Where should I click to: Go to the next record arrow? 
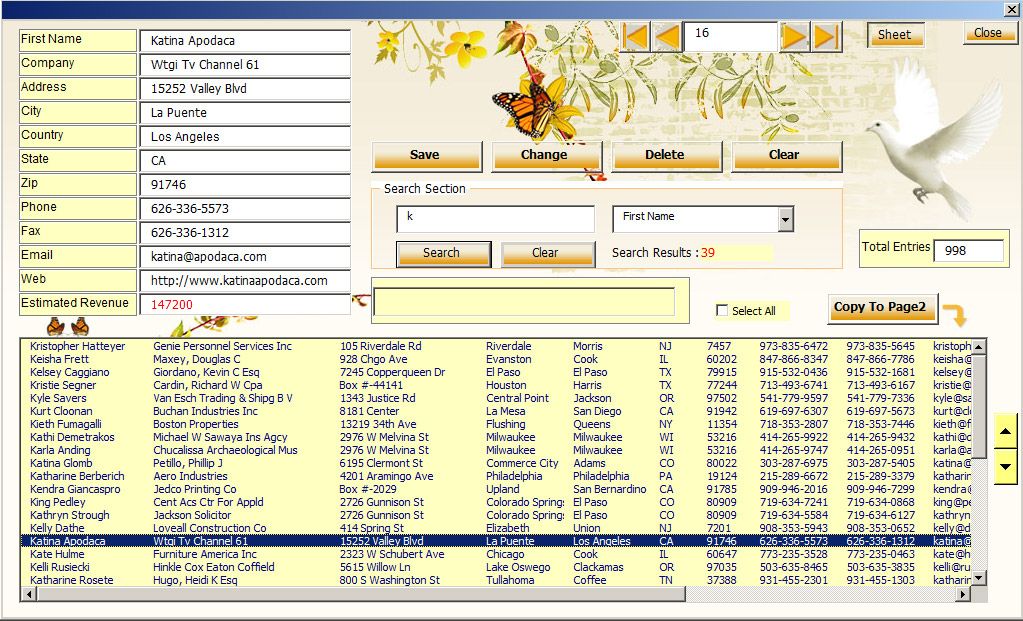[794, 37]
